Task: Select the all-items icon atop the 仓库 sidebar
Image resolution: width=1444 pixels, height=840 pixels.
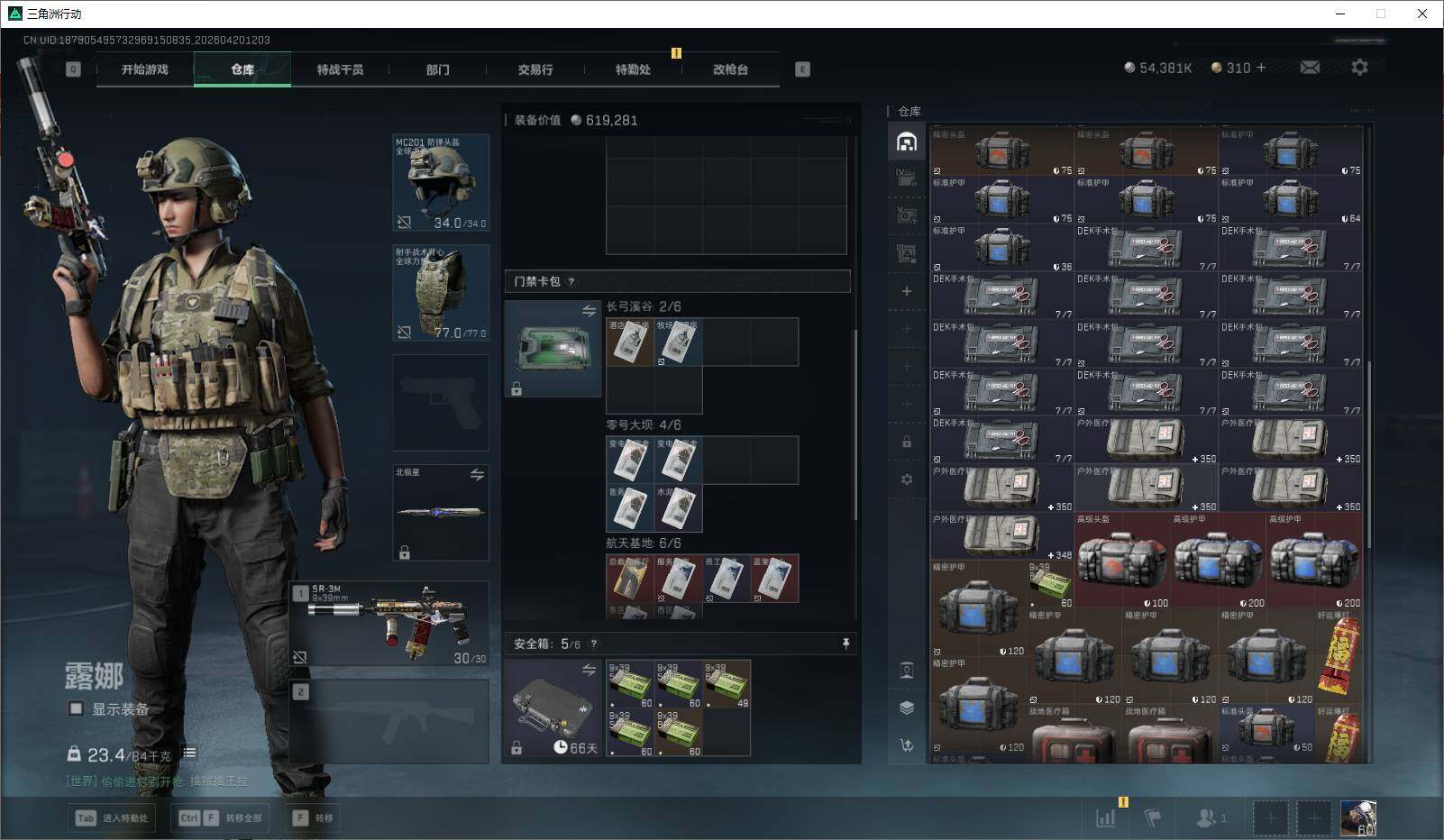Action: [907, 142]
